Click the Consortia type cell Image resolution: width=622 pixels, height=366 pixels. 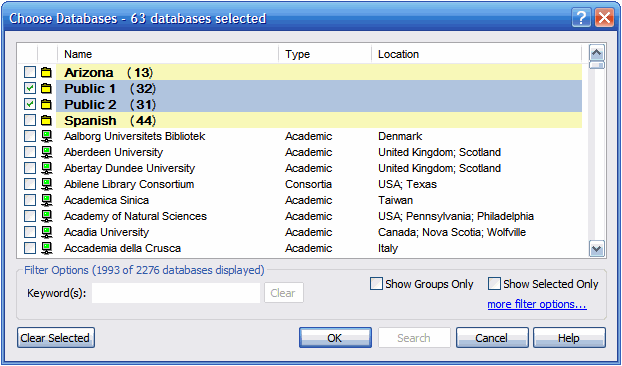click(308, 184)
